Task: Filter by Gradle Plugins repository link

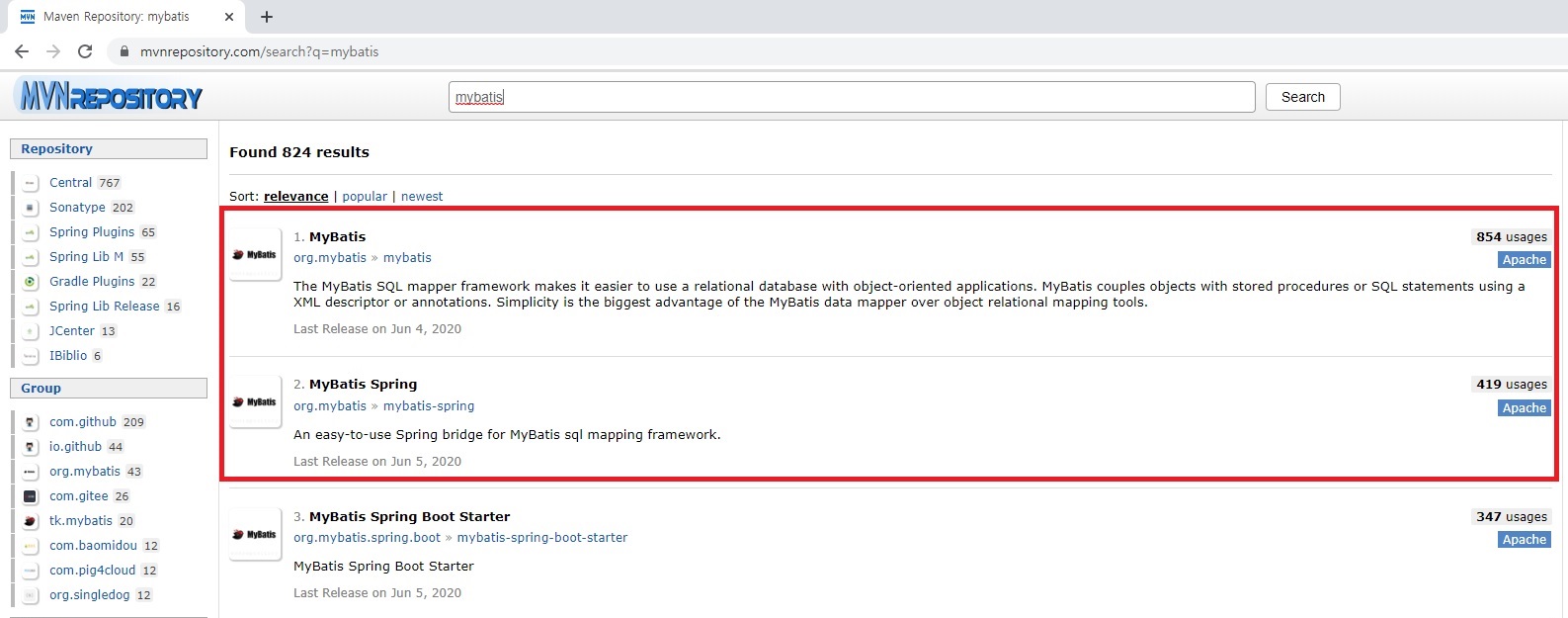Action: click(92, 282)
